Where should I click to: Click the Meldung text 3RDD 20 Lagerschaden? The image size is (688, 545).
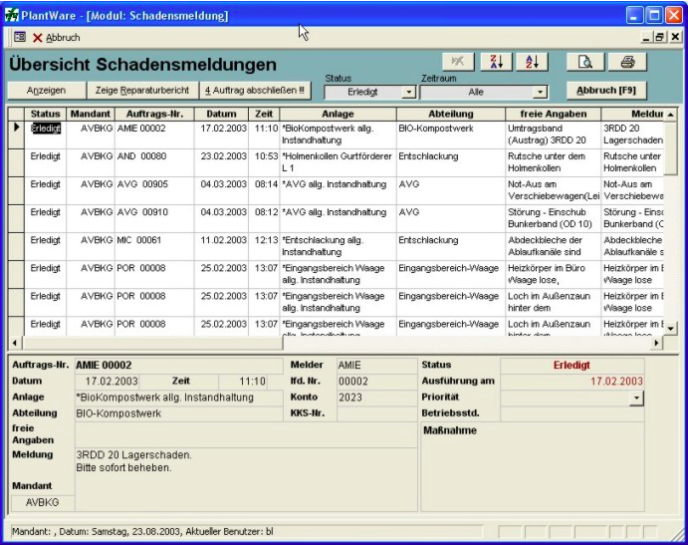(134, 455)
